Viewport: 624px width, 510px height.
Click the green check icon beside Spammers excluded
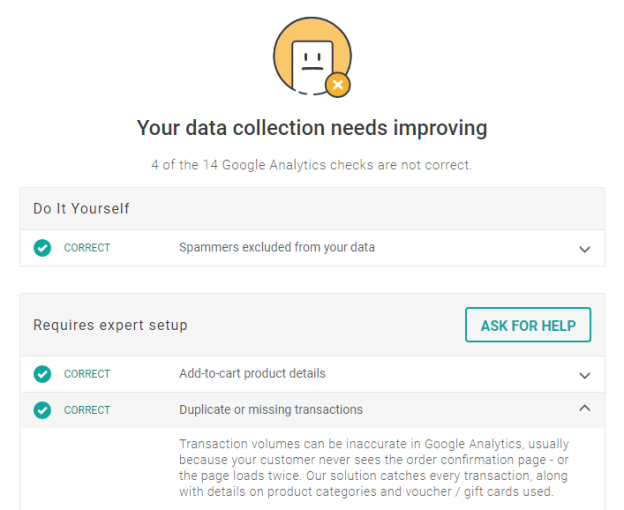(42, 248)
